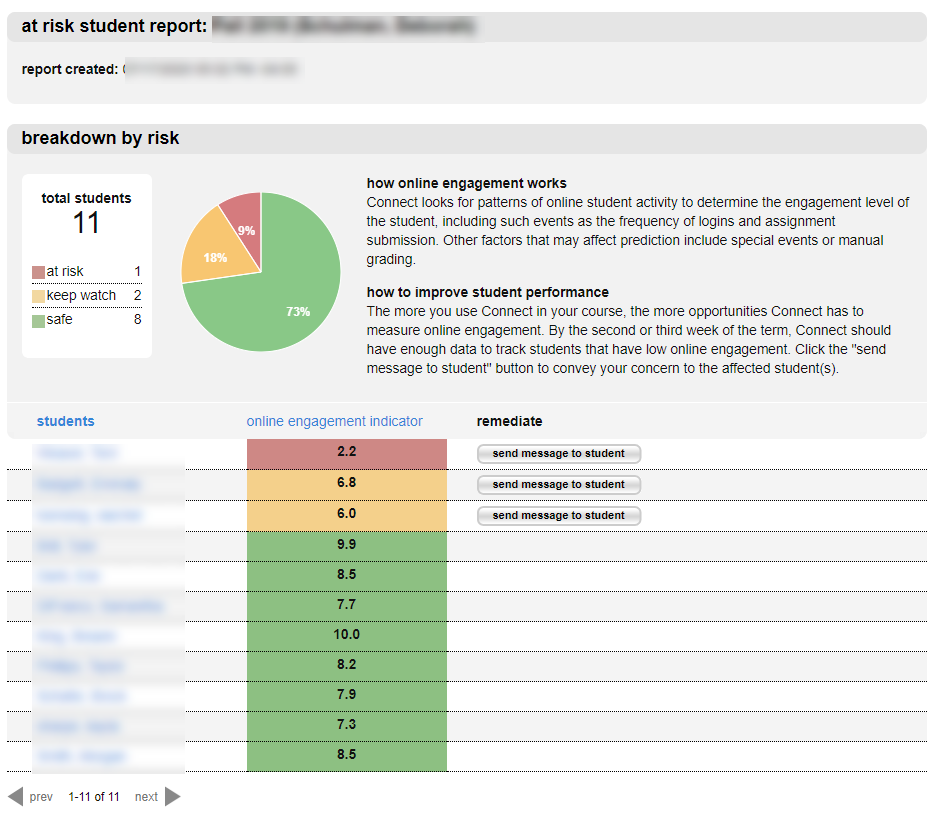Send message to student scoring 6.0
The height and width of the screenshot is (814, 932).
tap(558, 516)
